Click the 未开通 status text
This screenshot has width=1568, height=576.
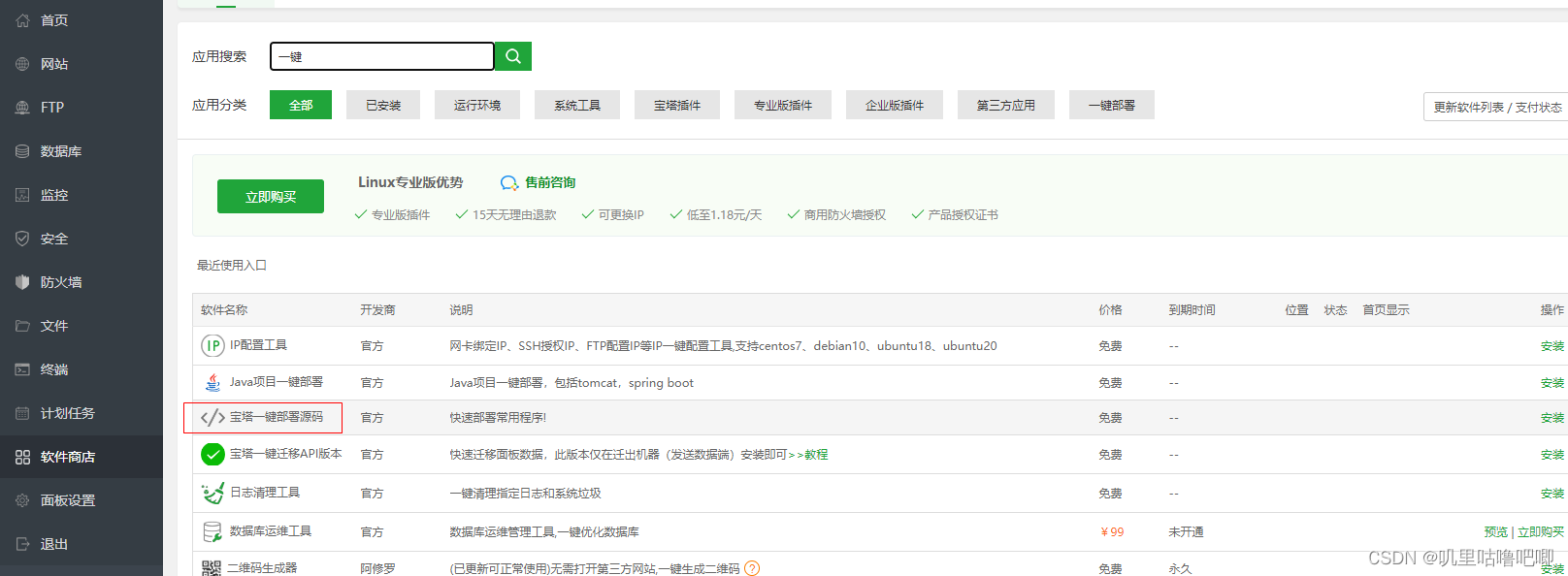[1187, 532]
